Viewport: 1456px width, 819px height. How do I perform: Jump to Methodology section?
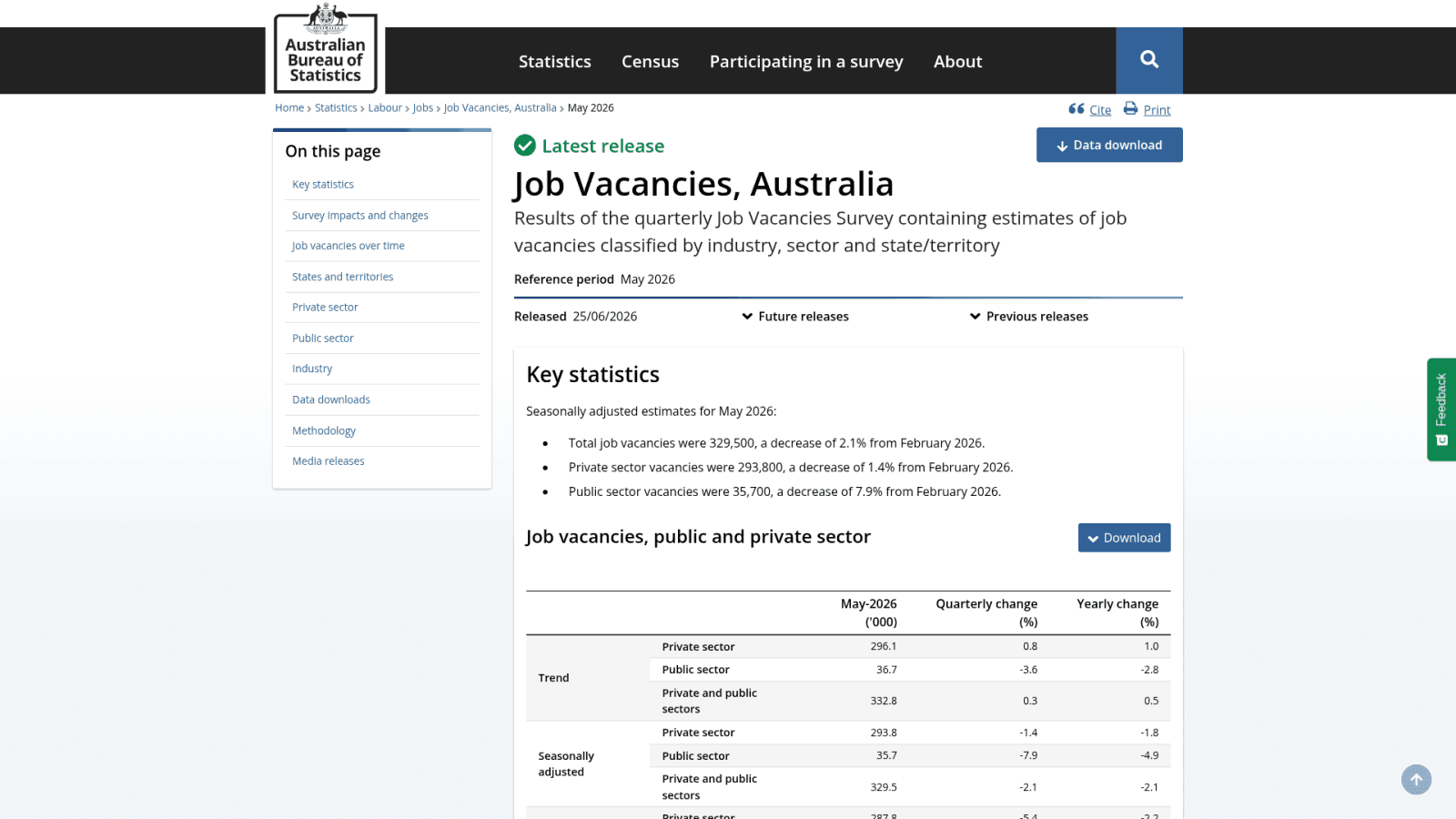[x=324, y=430]
